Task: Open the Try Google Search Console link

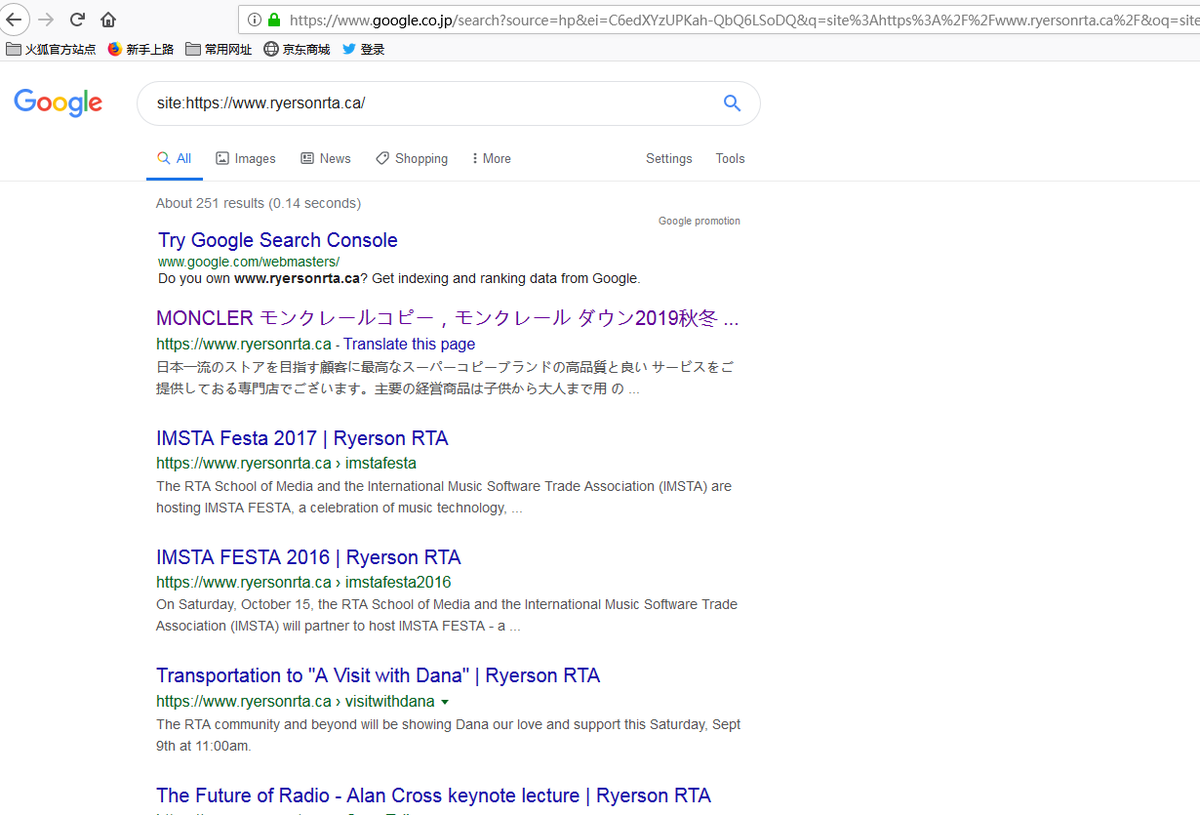Action: point(278,240)
